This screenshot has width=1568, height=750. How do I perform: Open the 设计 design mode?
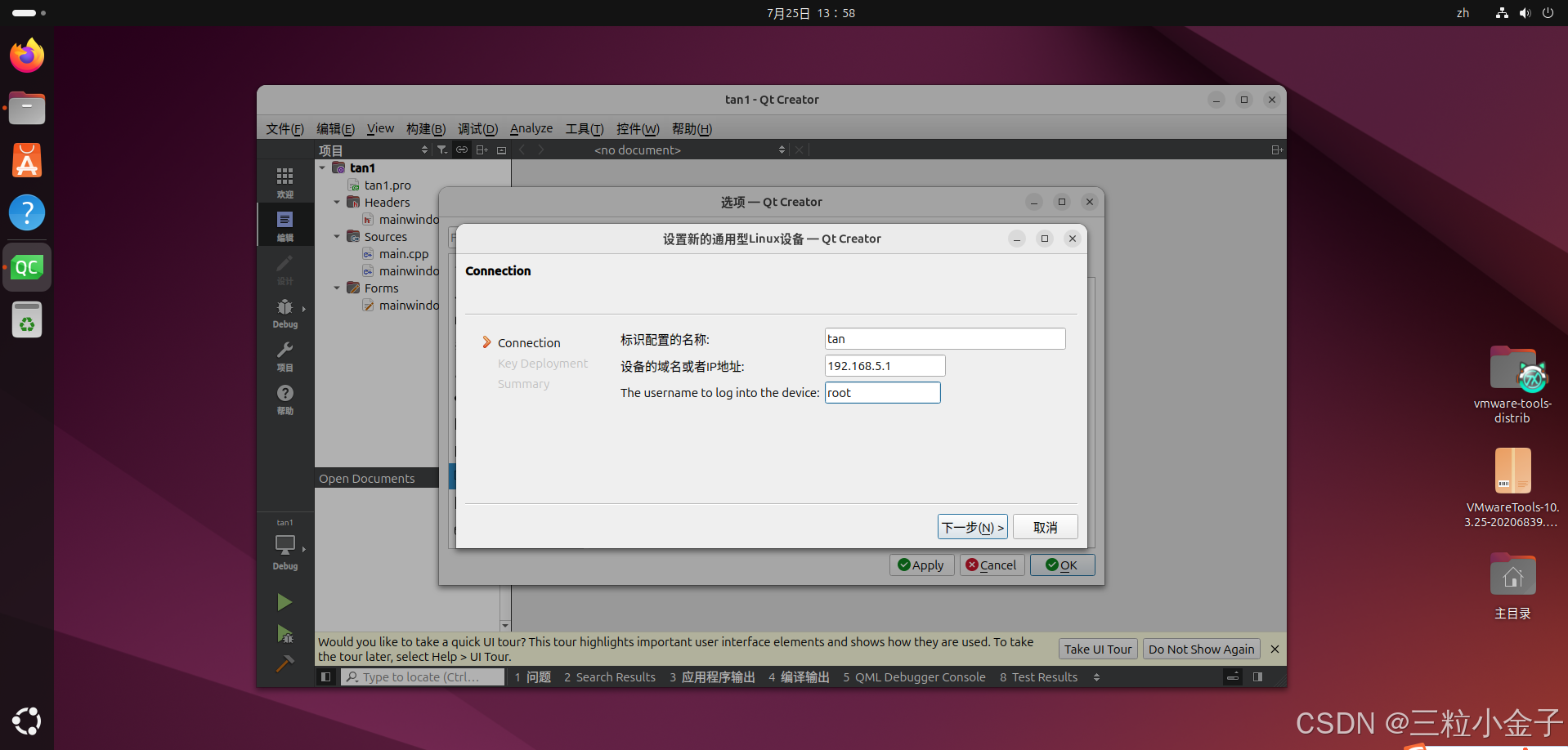(x=284, y=269)
